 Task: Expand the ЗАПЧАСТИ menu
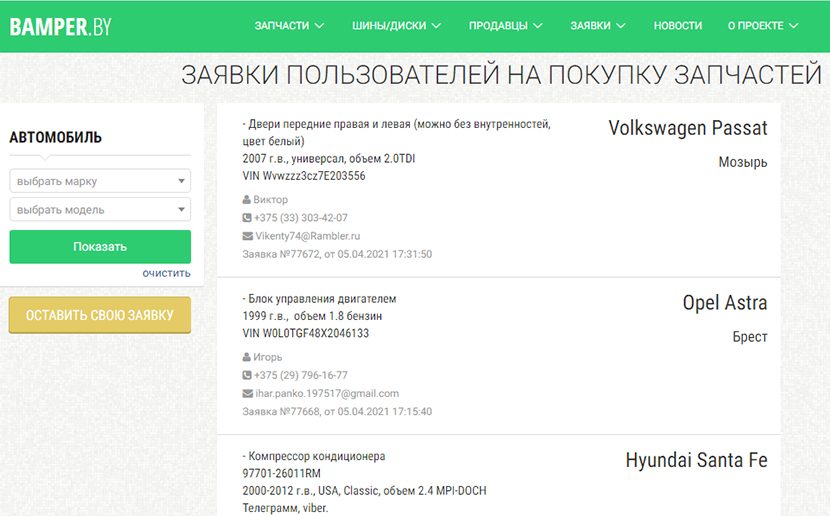pyautogui.click(x=289, y=26)
